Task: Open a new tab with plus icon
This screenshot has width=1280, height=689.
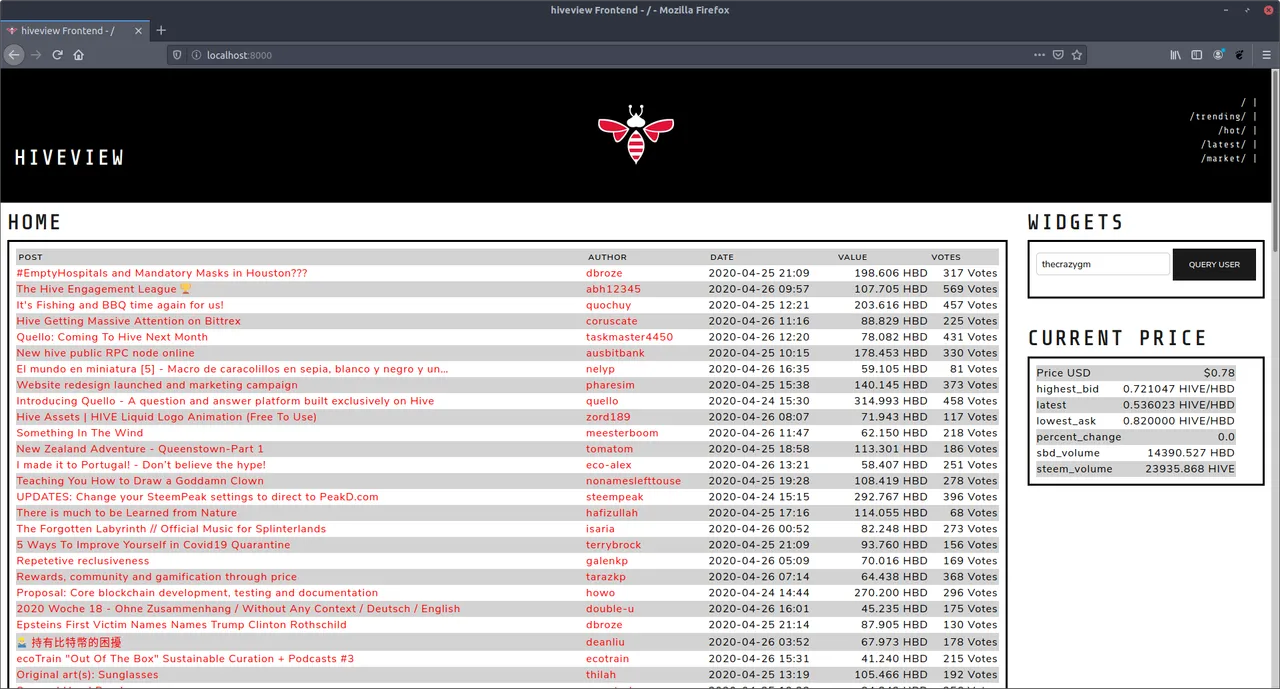Action: point(161,30)
